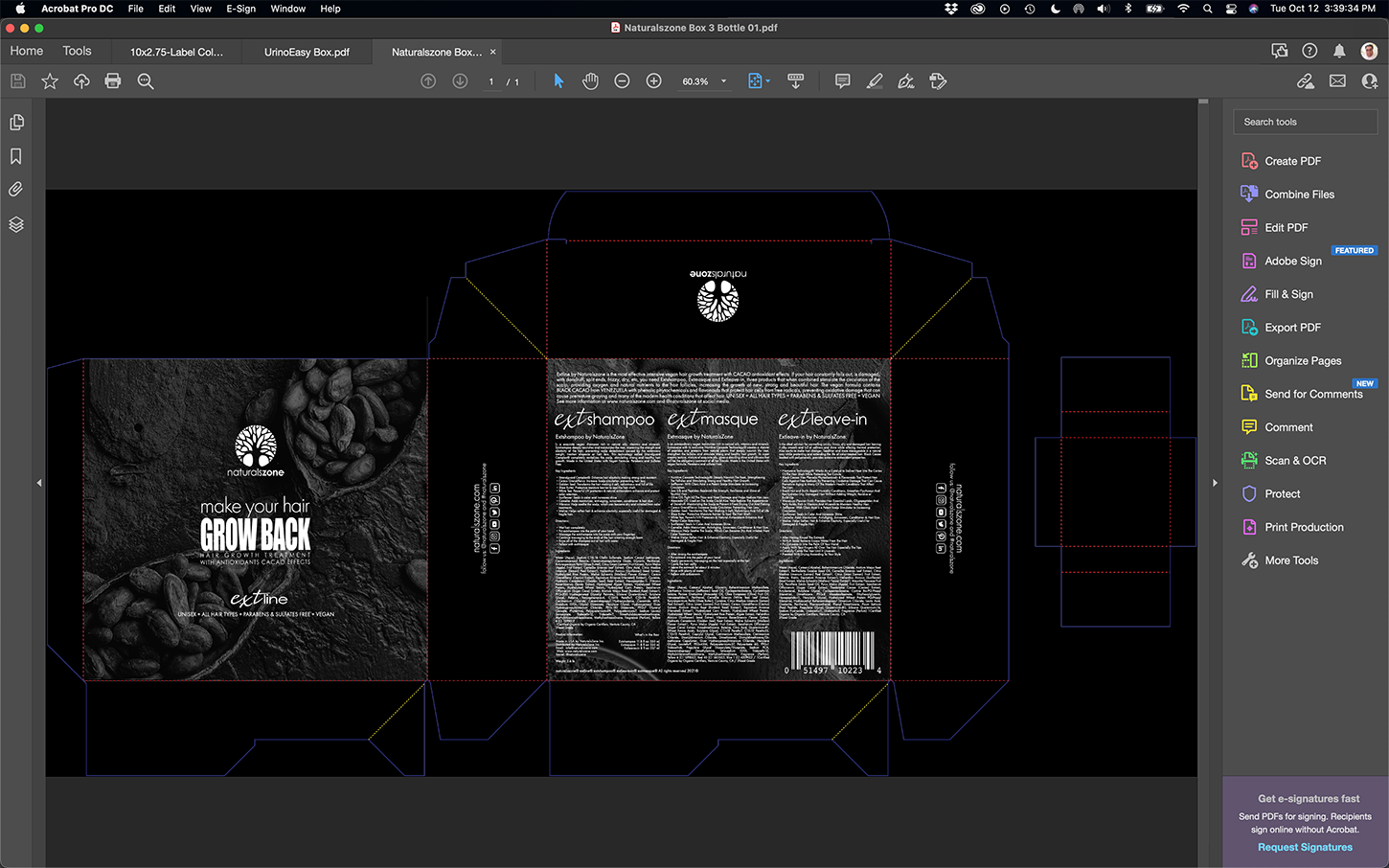Close the Naturalszone Box tab
This screenshot has width=1389, height=868.
coord(493,52)
